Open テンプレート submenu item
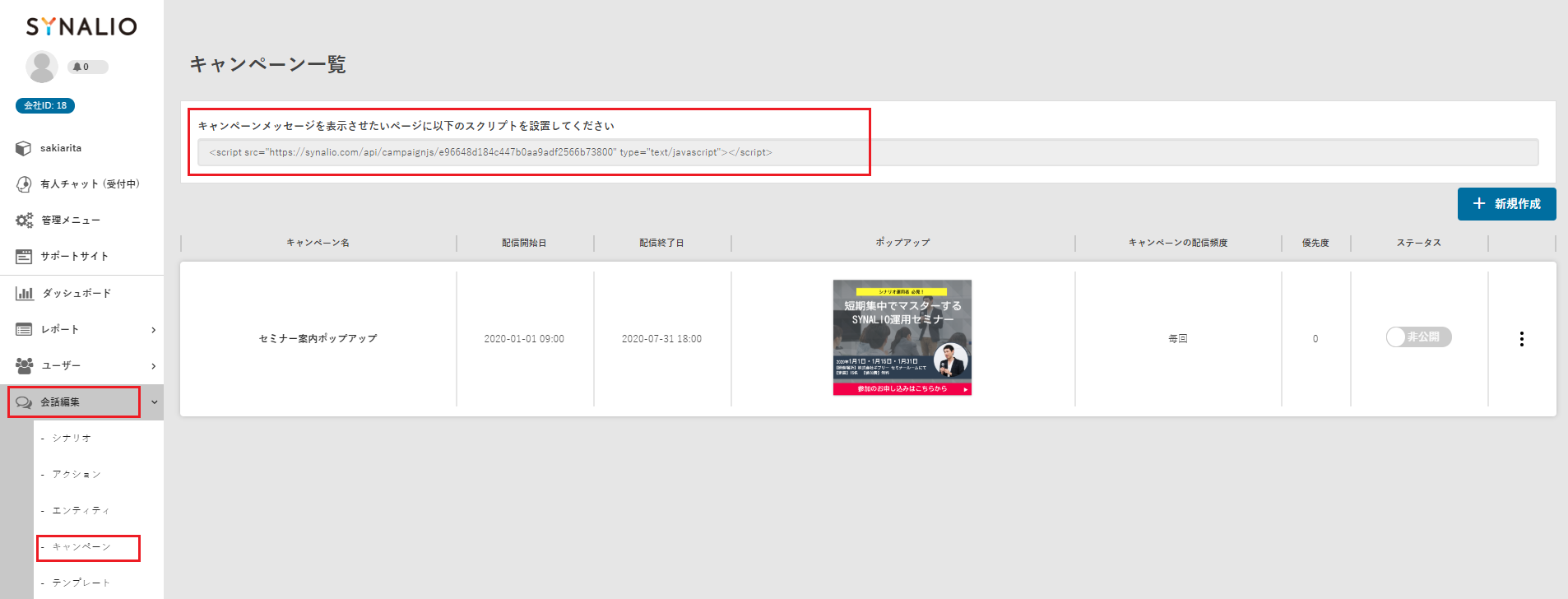 tap(81, 583)
